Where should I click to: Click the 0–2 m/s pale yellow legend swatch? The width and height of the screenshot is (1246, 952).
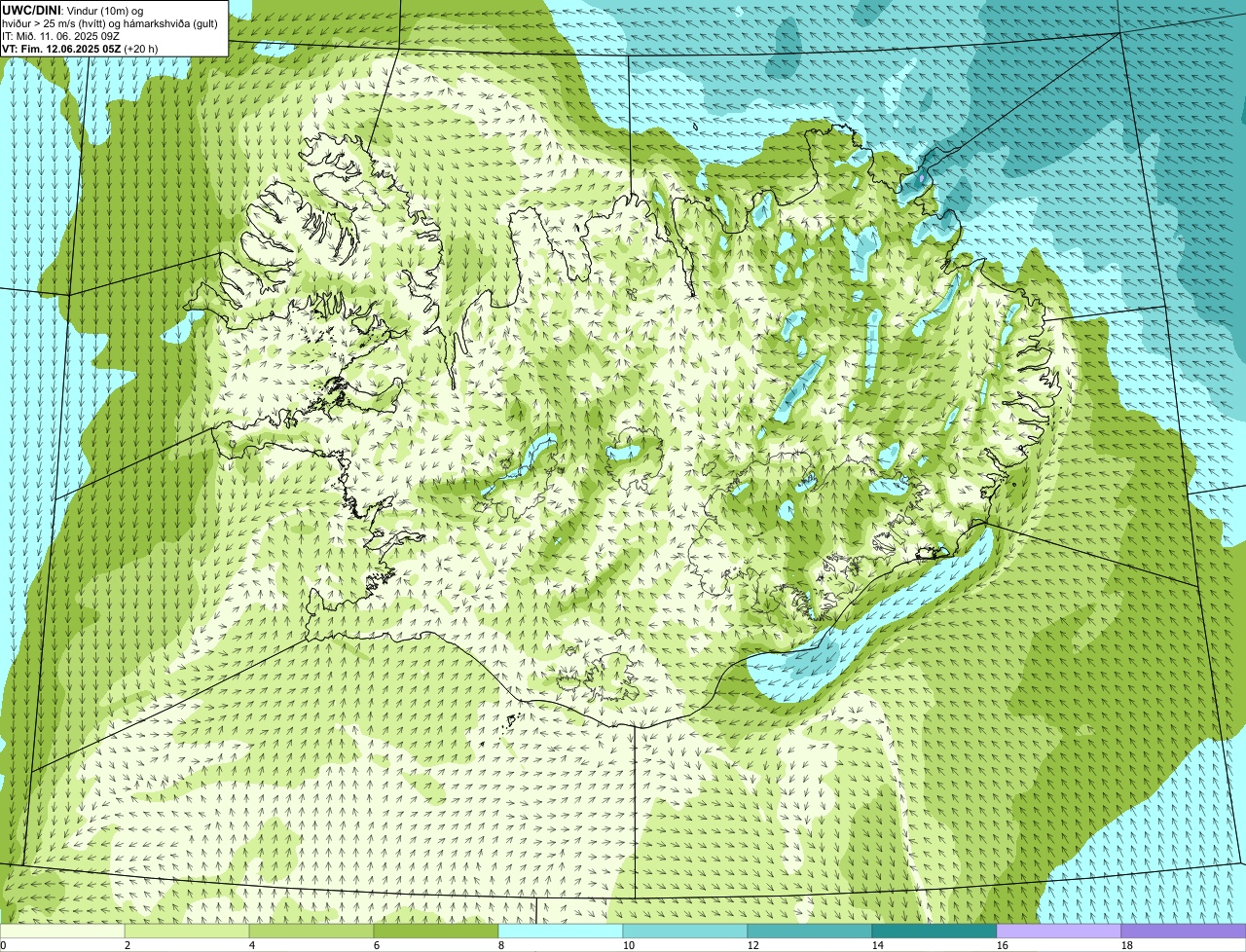(62, 932)
